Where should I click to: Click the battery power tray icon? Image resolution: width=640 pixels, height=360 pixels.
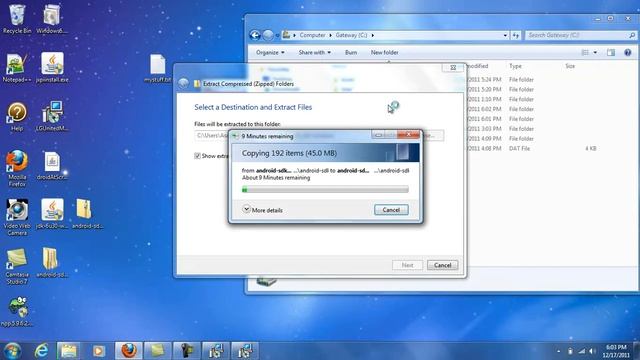click(x=570, y=351)
